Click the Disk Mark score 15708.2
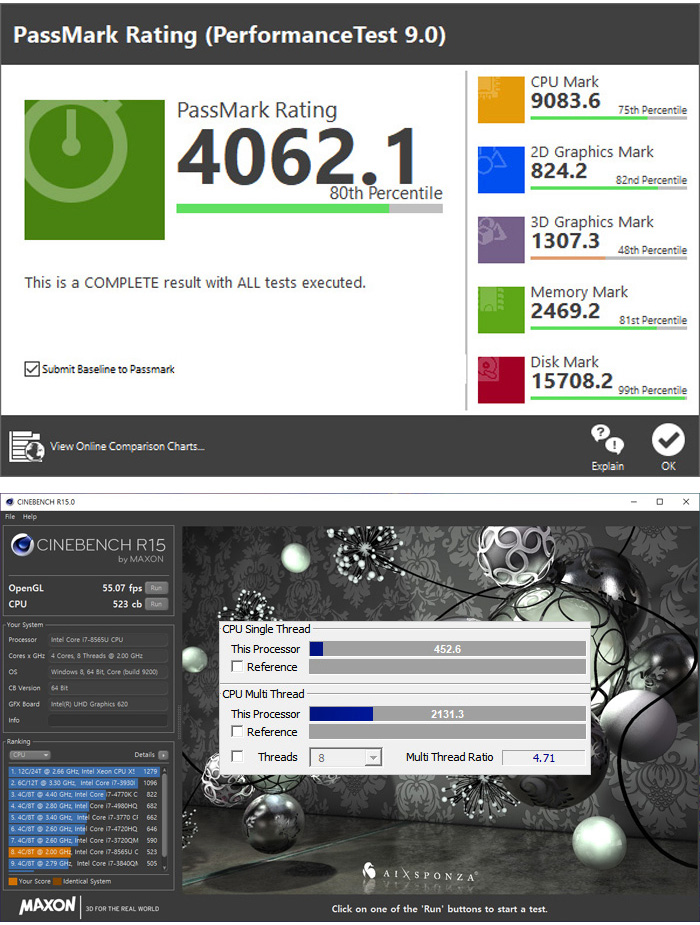Viewport: 700px width, 925px height. (x=572, y=381)
